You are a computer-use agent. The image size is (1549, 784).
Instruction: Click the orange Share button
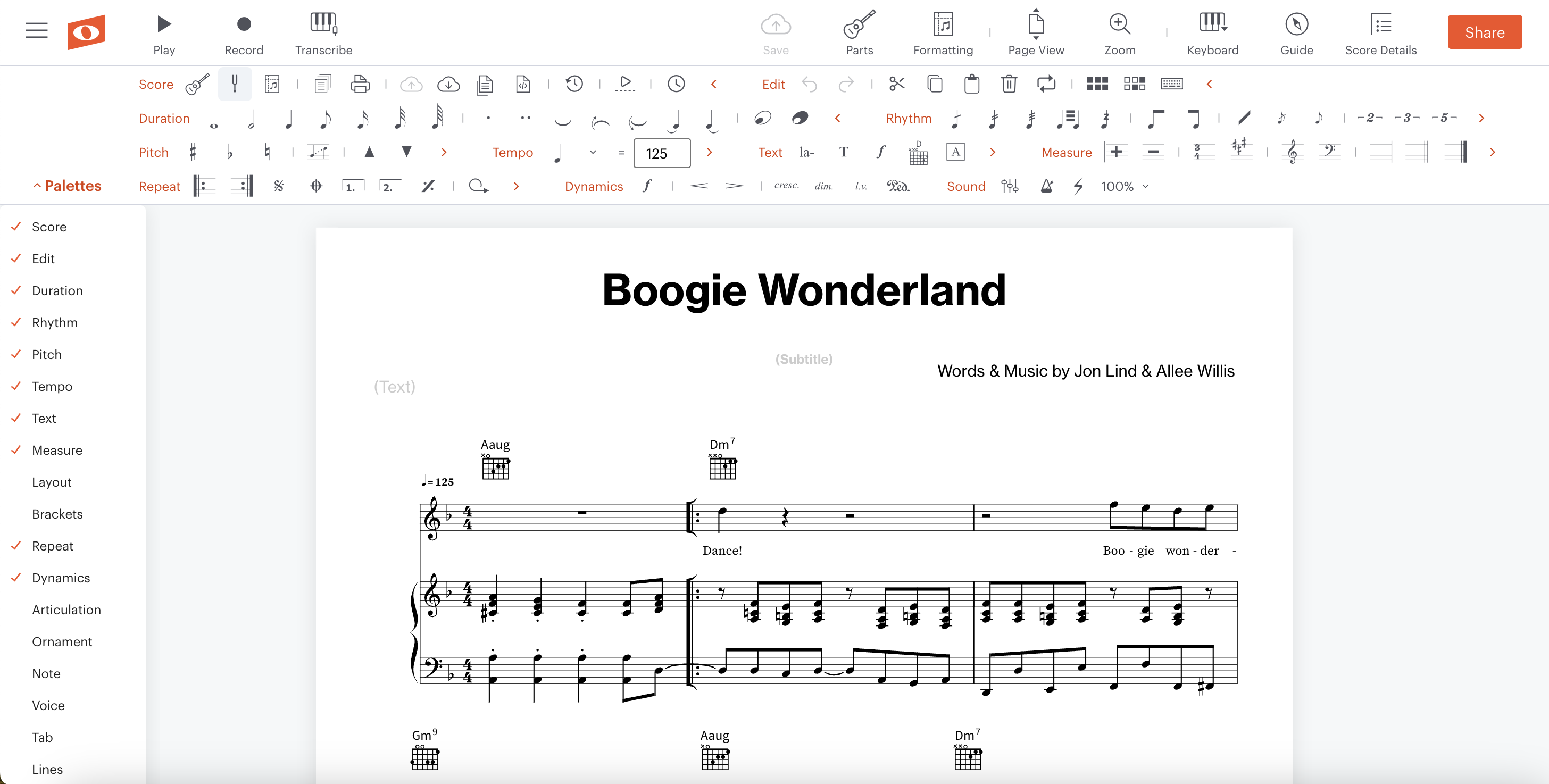(1484, 32)
